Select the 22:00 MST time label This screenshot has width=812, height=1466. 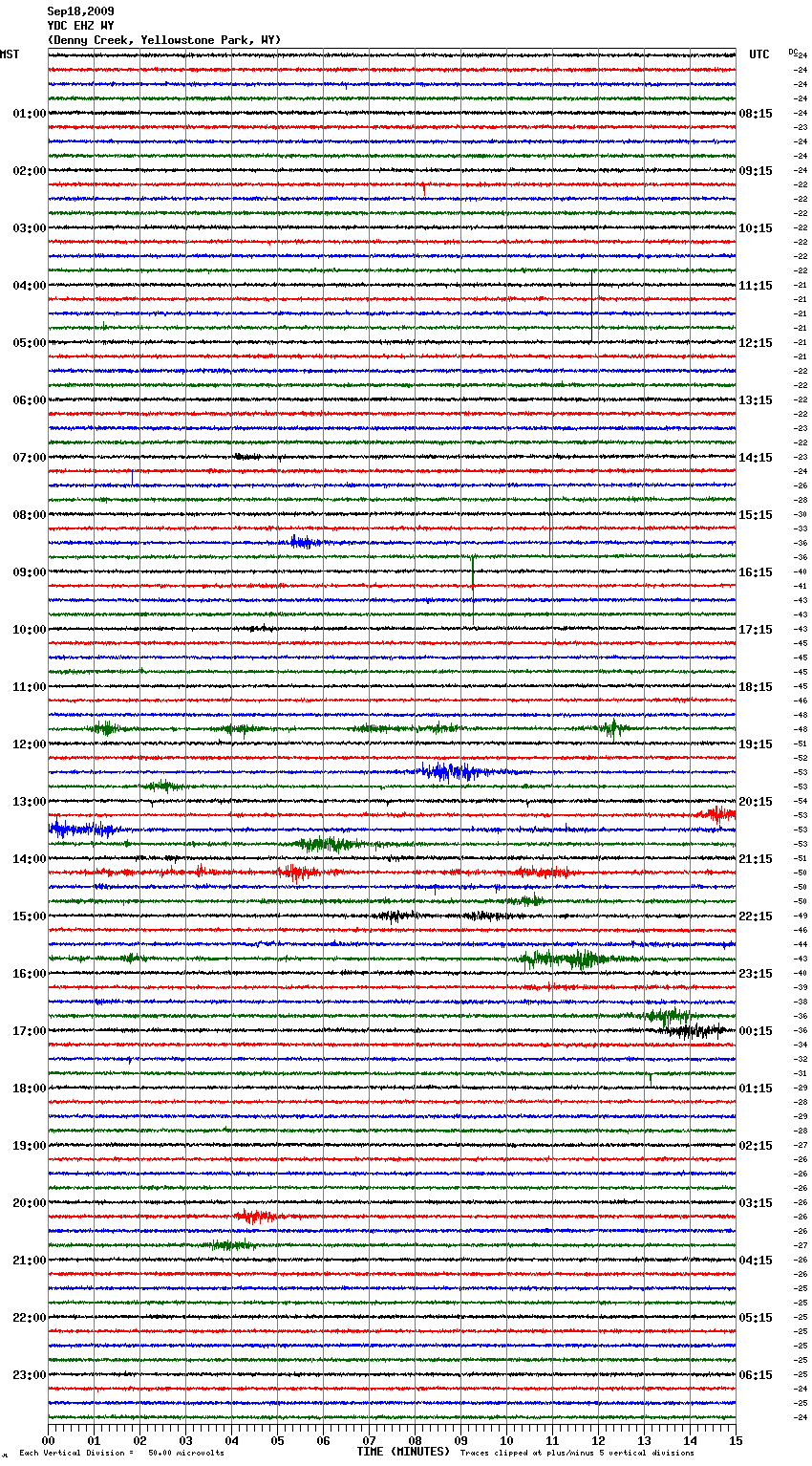coord(30,1318)
